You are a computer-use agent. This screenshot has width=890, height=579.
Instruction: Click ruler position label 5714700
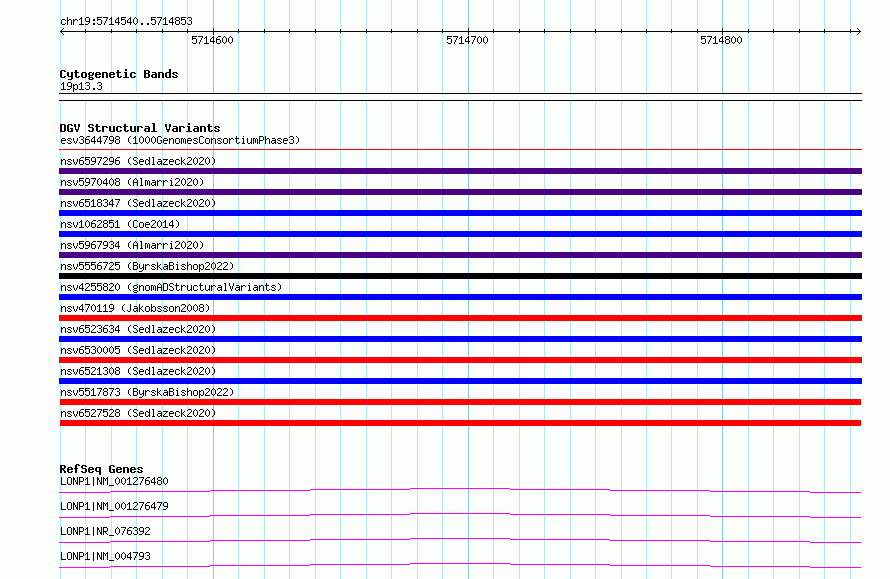pos(467,40)
